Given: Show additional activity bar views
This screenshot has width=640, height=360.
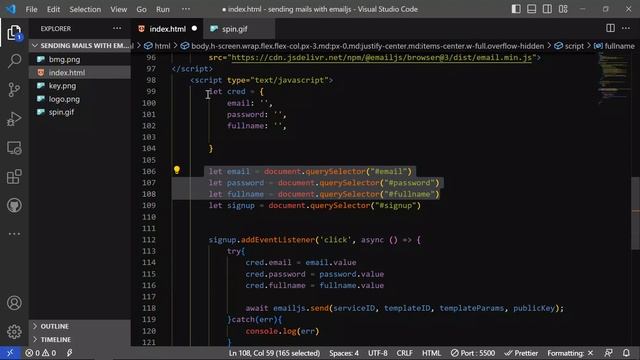Looking at the screenshot, I should (x=14, y=234).
